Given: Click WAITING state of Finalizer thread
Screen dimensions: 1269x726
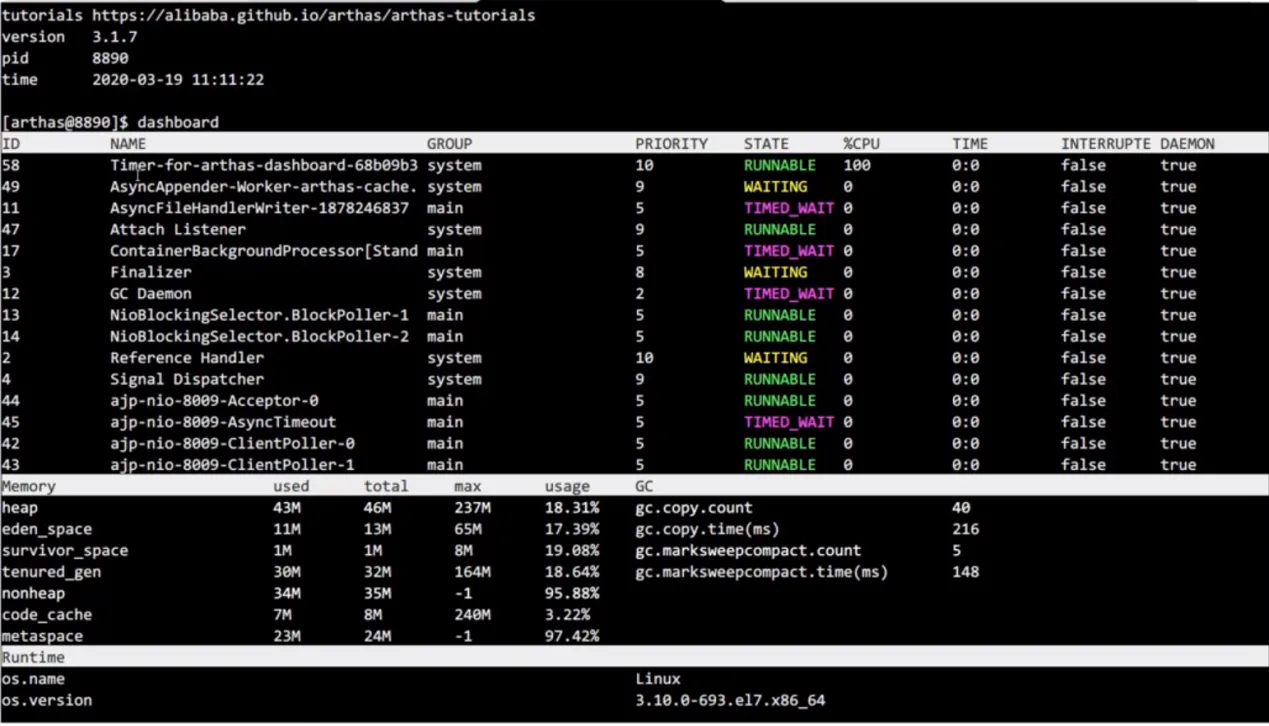Looking at the screenshot, I should click(x=775, y=272).
